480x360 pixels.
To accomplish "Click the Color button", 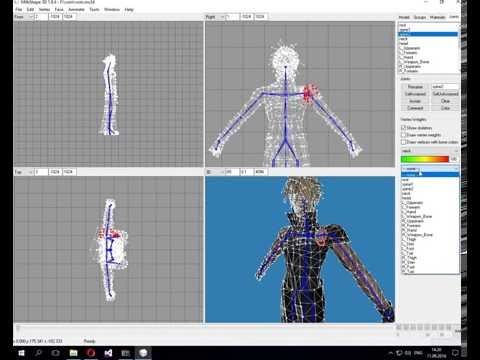I will click(x=445, y=108).
